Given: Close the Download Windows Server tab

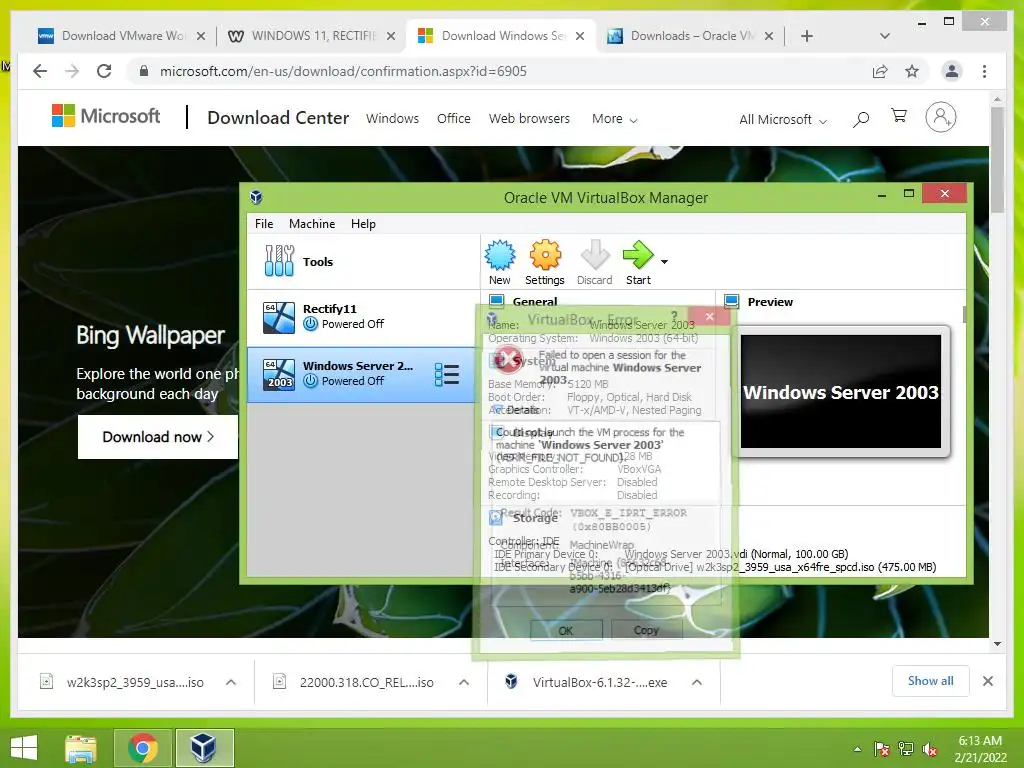Looking at the screenshot, I should tap(580, 36).
